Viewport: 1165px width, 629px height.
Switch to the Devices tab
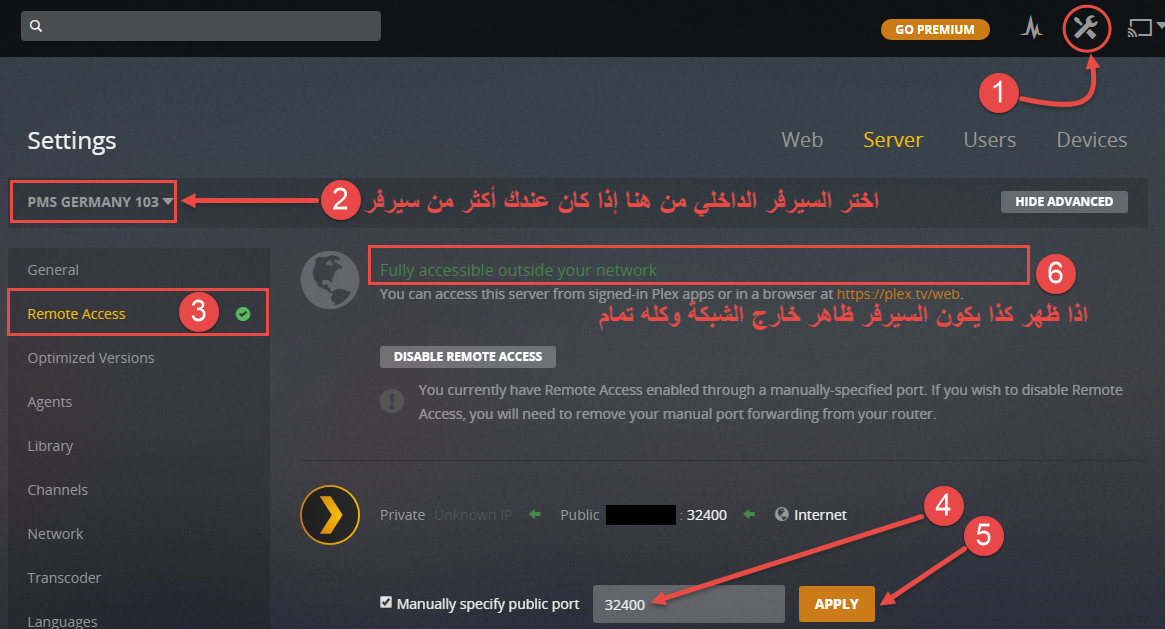coord(1091,140)
